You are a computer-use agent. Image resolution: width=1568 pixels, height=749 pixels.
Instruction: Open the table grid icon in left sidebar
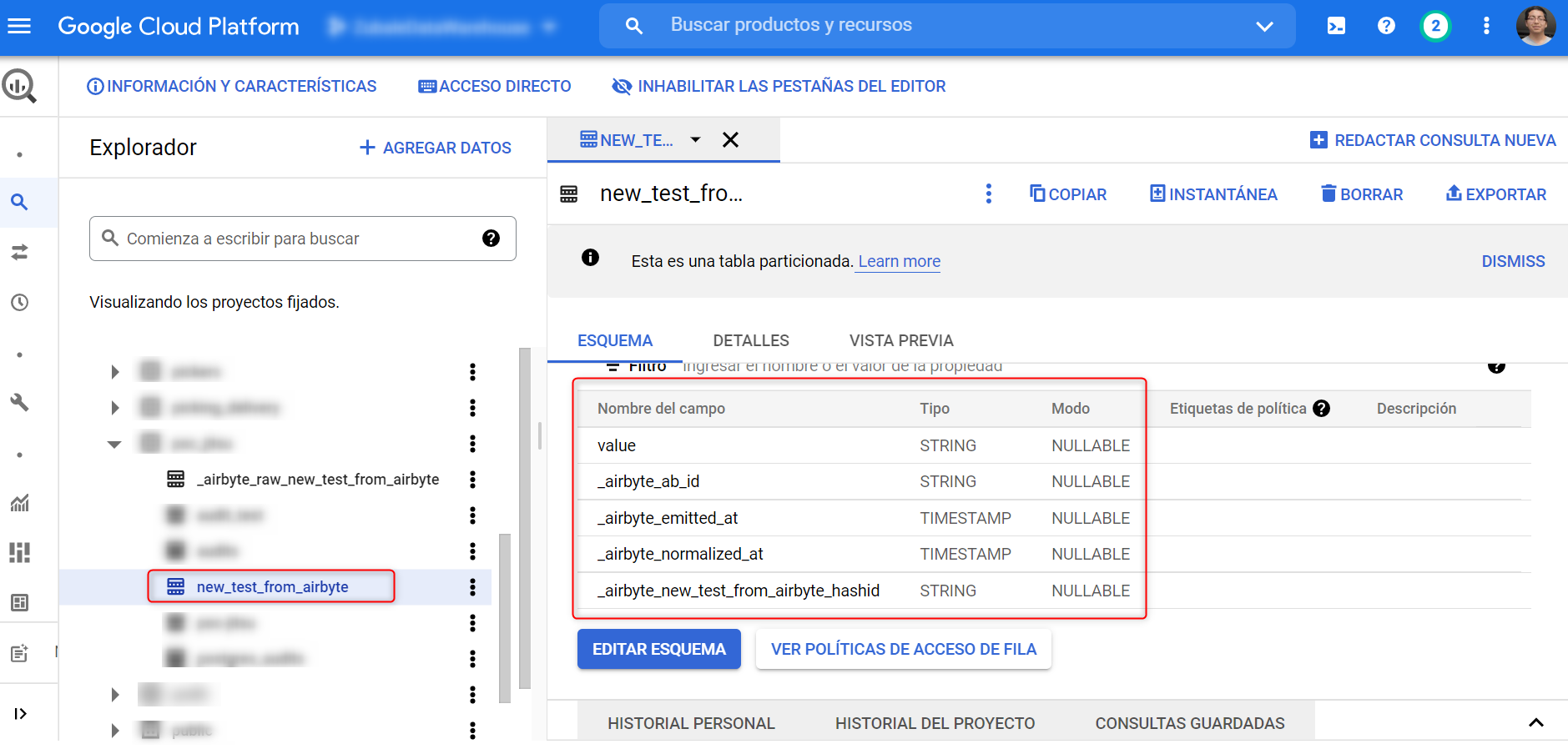(x=19, y=602)
